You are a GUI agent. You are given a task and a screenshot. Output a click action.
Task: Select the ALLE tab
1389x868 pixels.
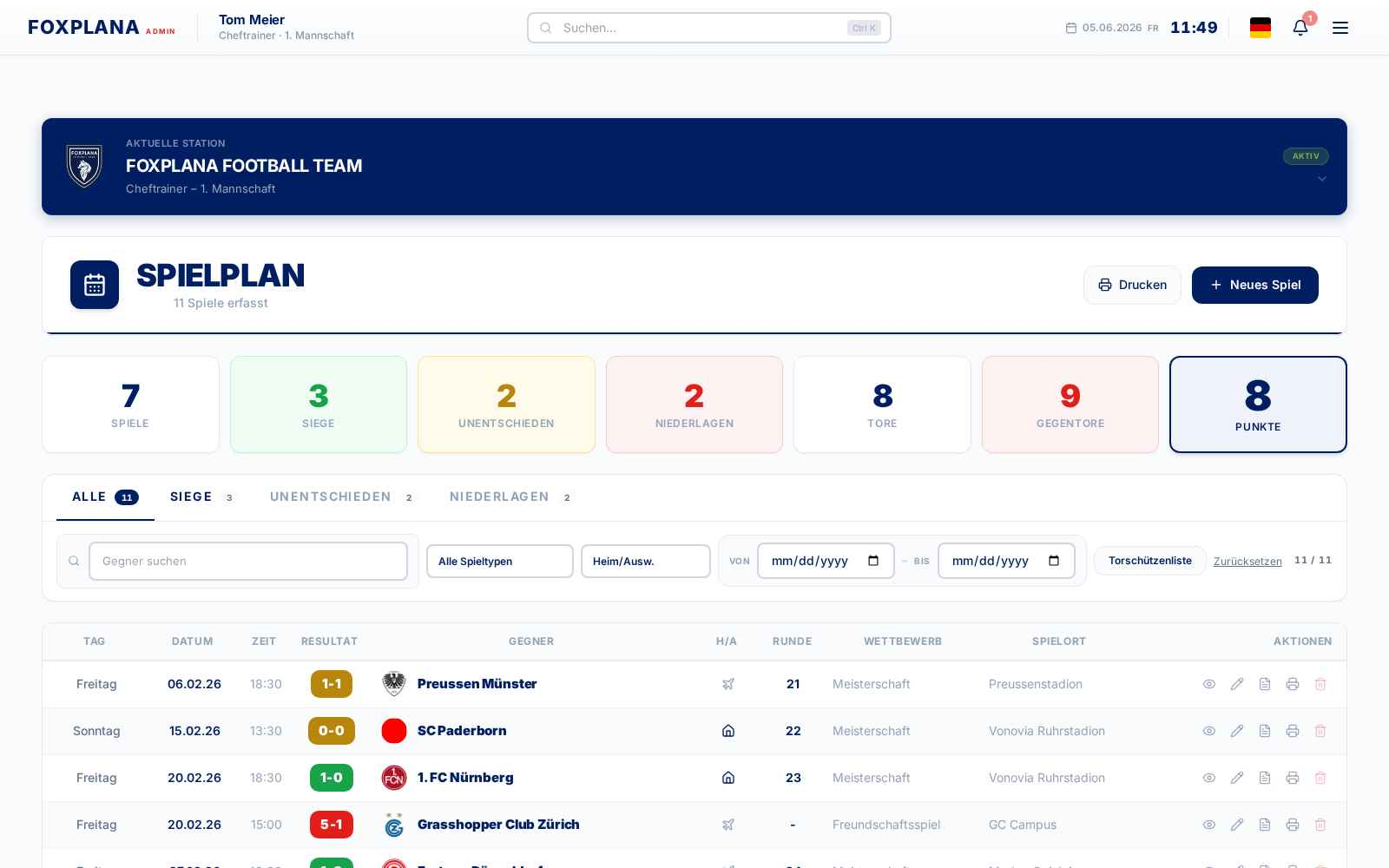point(105,497)
